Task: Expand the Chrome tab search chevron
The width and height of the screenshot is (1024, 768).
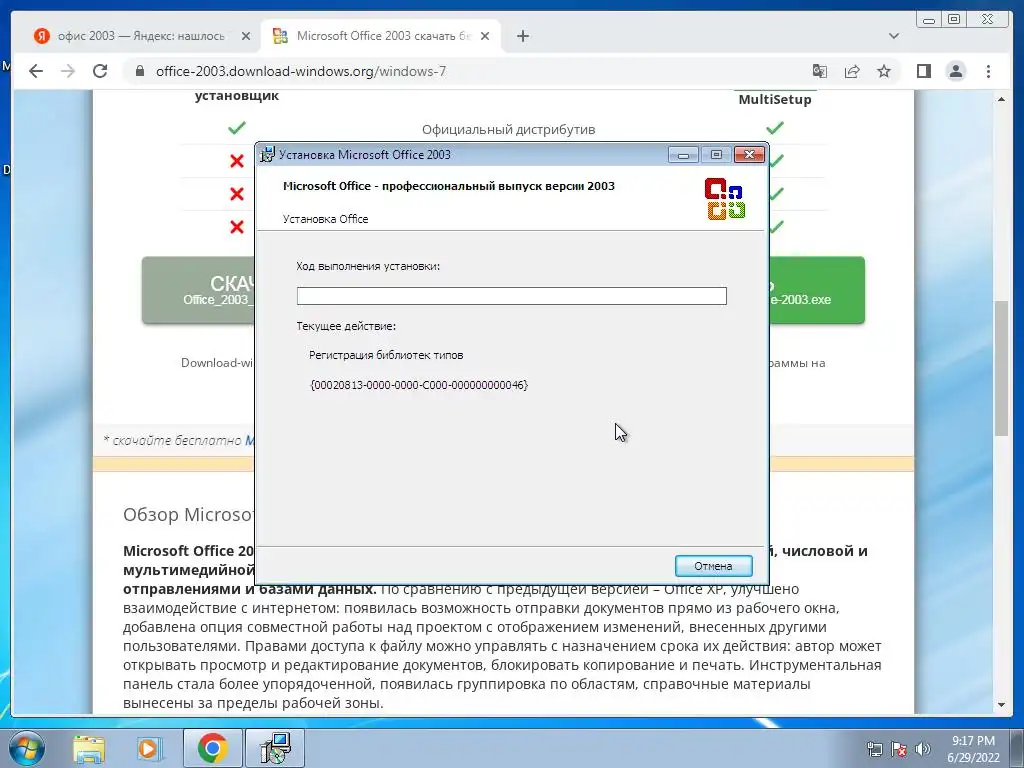Action: click(x=894, y=36)
